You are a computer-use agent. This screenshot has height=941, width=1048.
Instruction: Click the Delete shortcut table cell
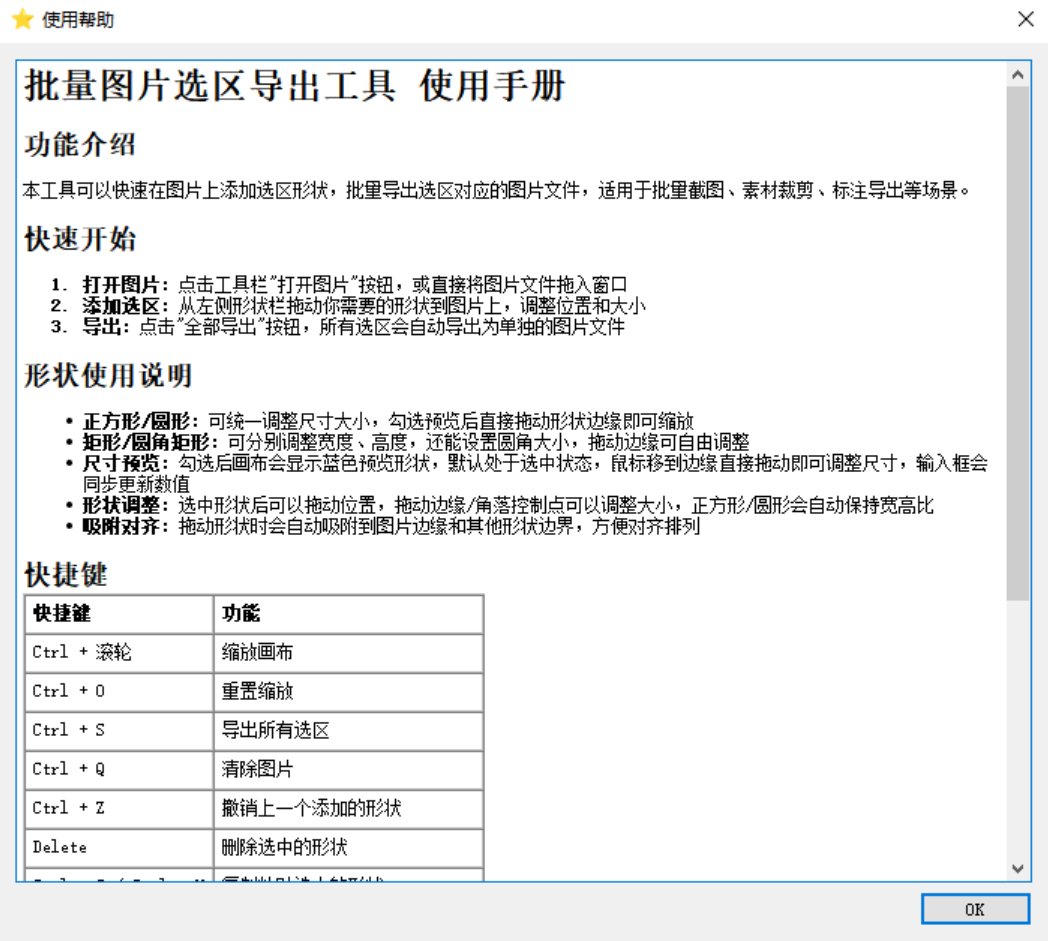click(x=119, y=847)
